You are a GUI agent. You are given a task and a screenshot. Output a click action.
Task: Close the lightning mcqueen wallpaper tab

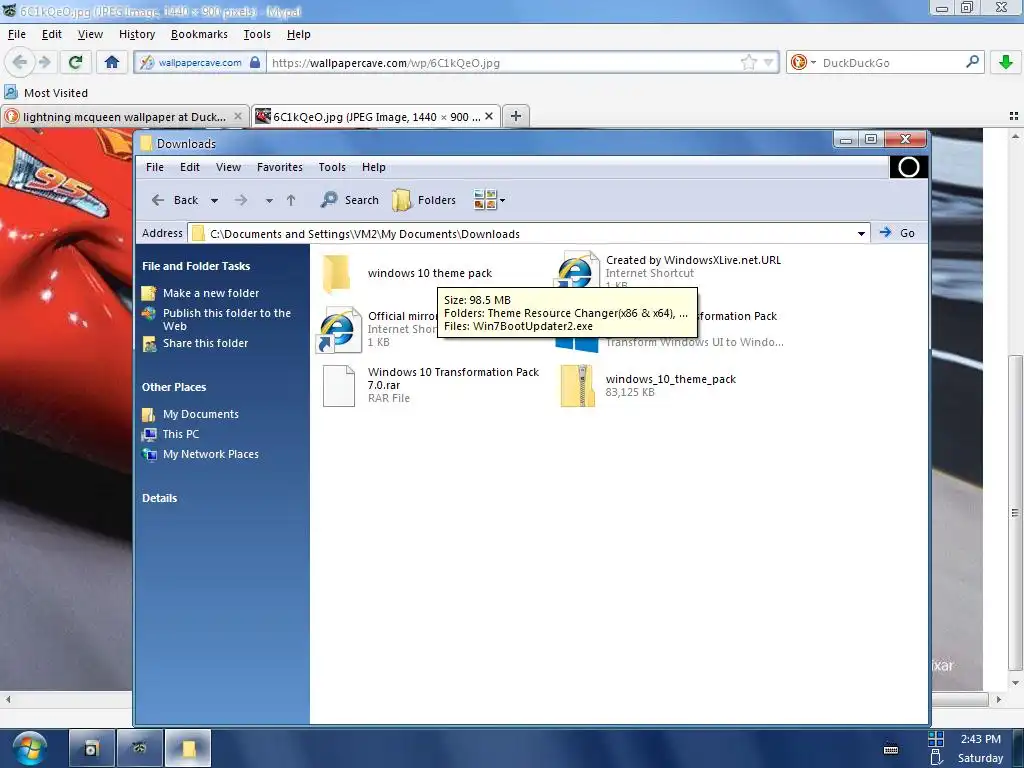238,116
